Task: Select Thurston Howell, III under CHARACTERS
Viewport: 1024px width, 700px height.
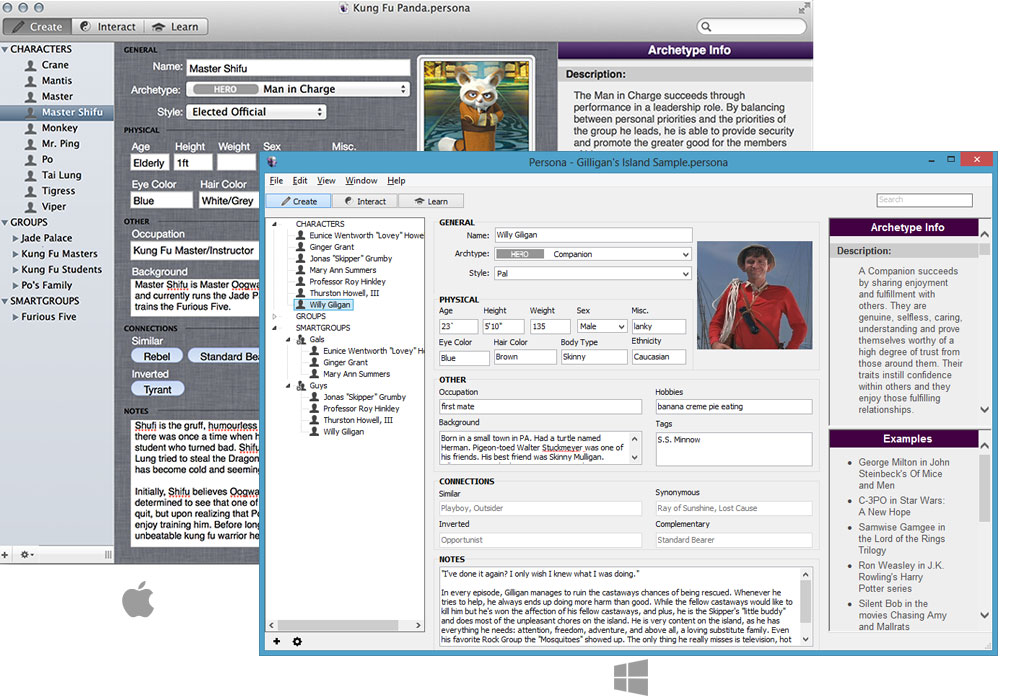Action: point(344,293)
